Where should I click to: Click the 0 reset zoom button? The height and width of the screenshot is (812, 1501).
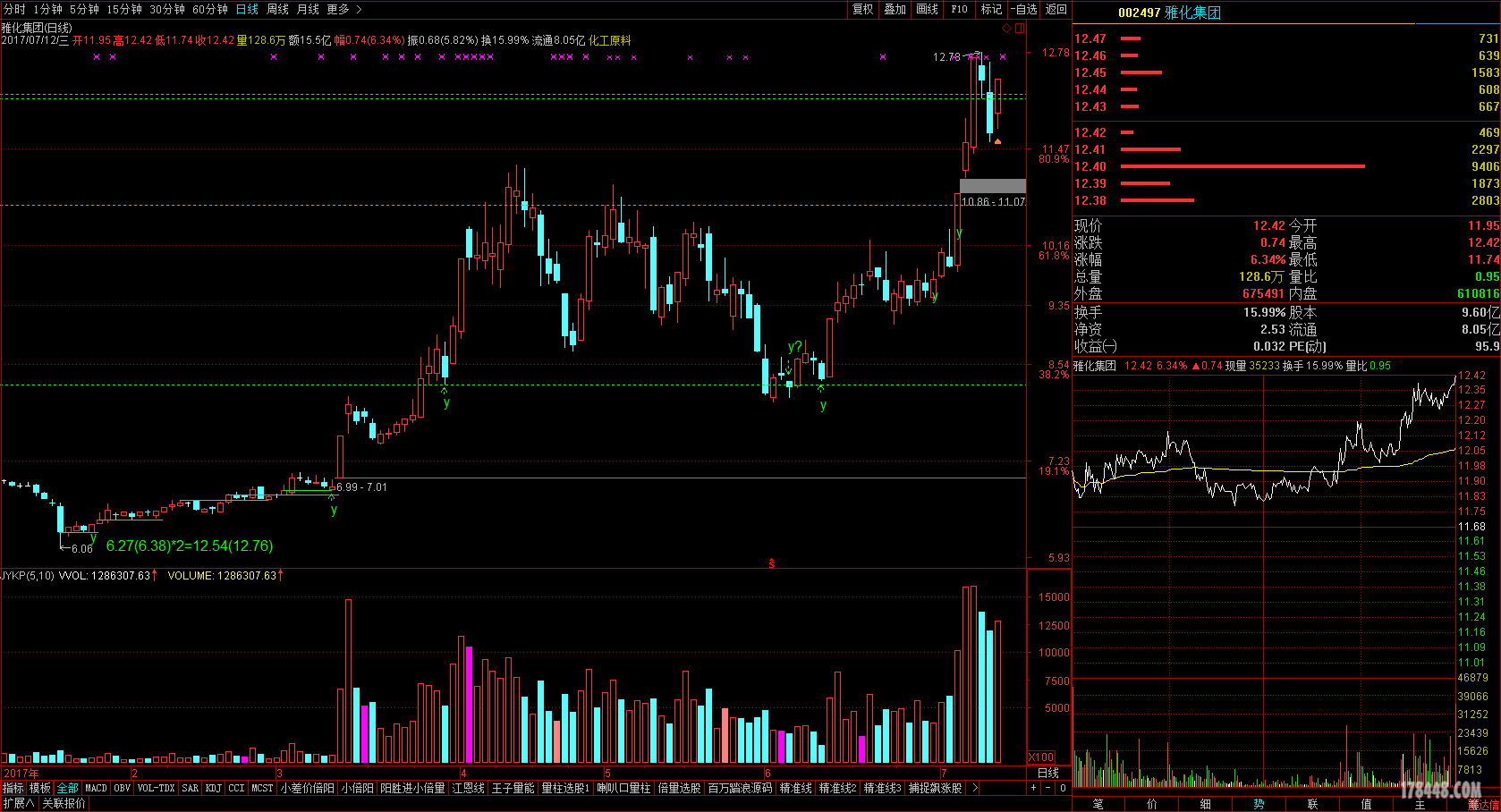coord(1062,788)
